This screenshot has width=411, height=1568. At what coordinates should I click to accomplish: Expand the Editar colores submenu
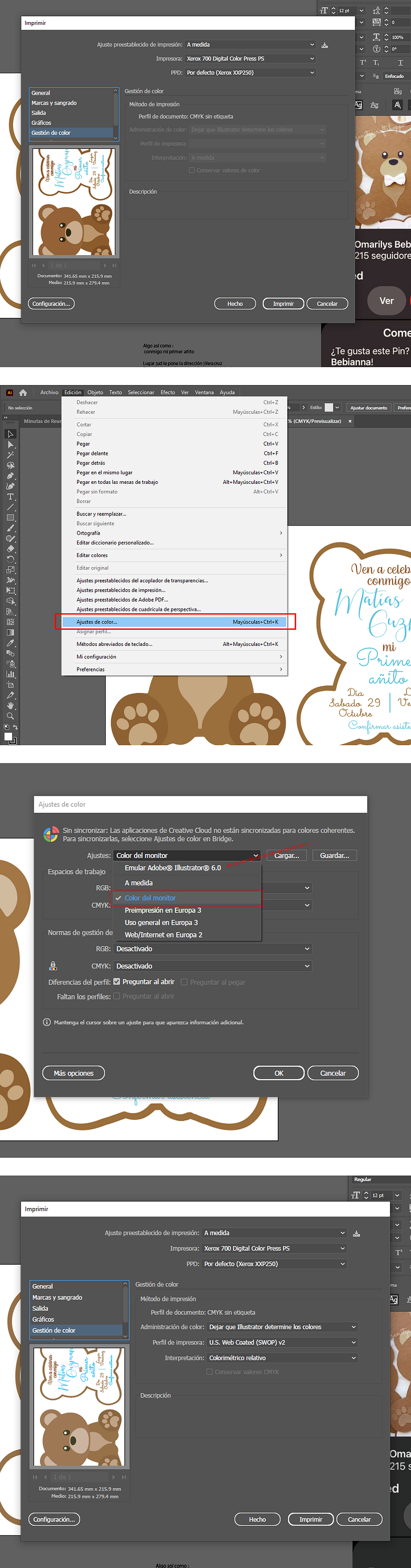click(281, 555)
